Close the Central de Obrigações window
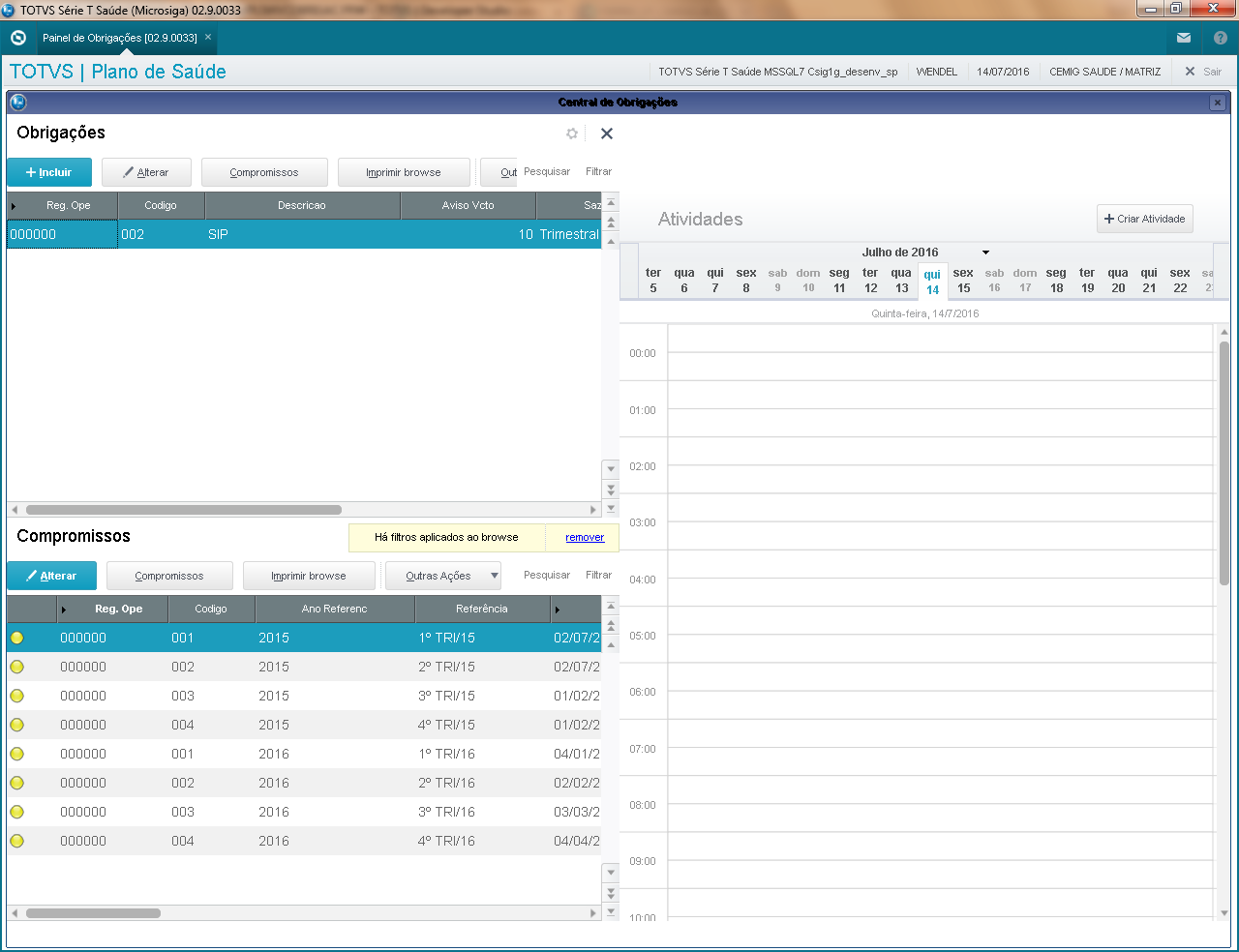The image size is (1239, 952). pos(1218,103)
